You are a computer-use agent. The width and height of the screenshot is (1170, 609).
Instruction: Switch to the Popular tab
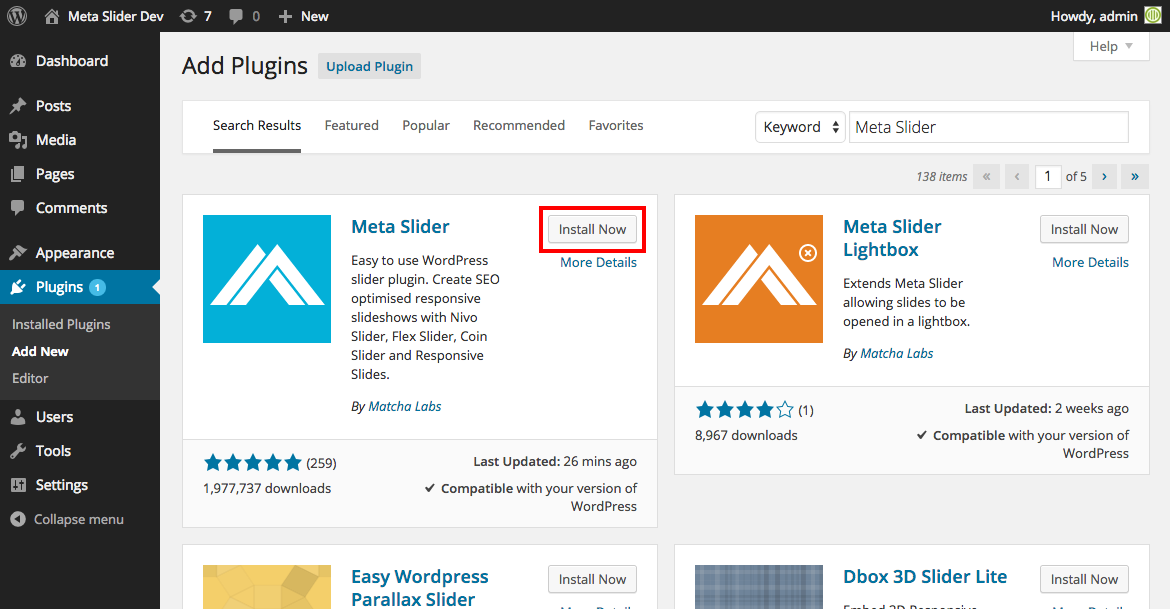click(425, 125)
